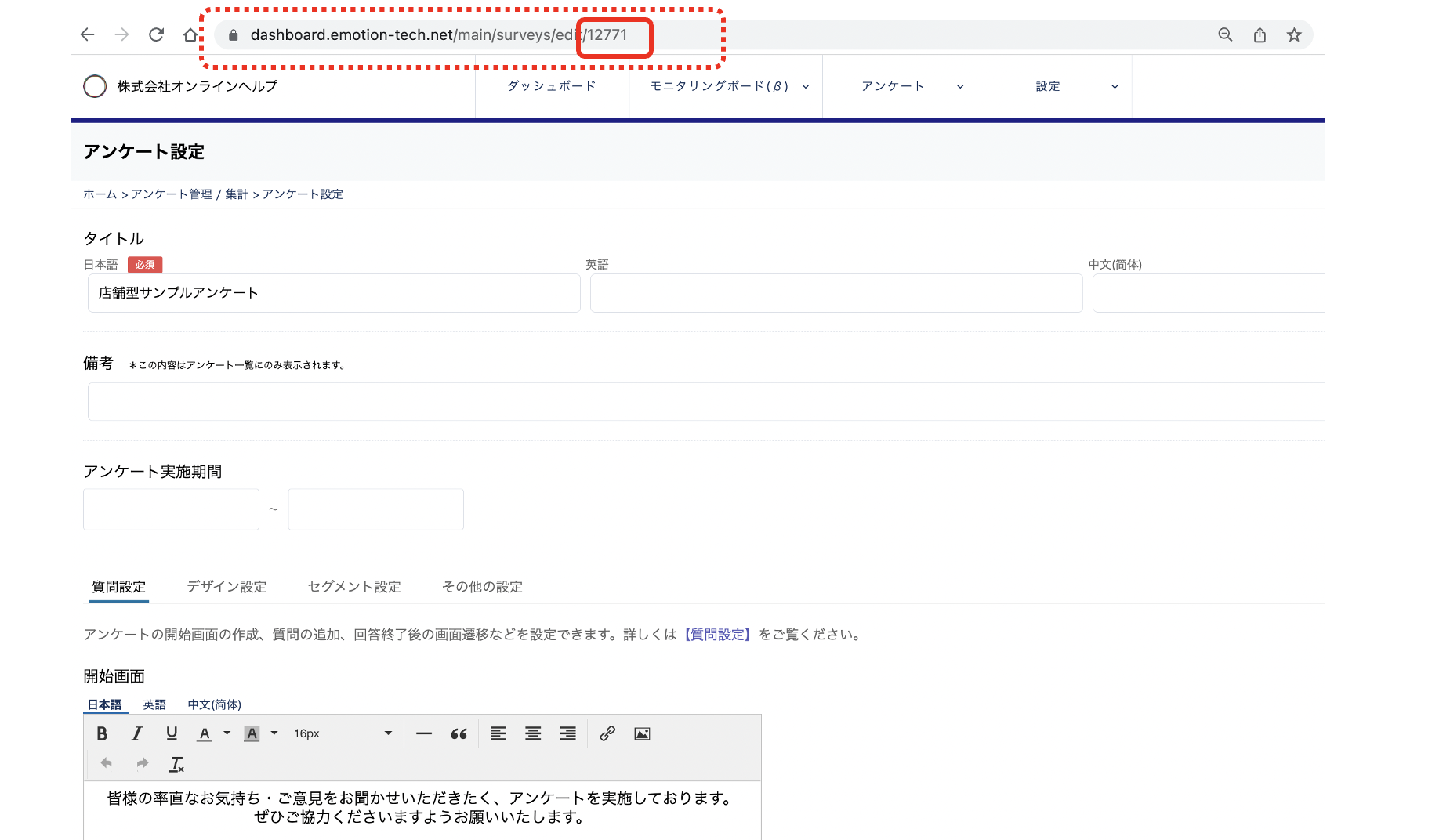Insert a hyperlink using the link icon
The image size is (1450, 840).
point(607,733)
